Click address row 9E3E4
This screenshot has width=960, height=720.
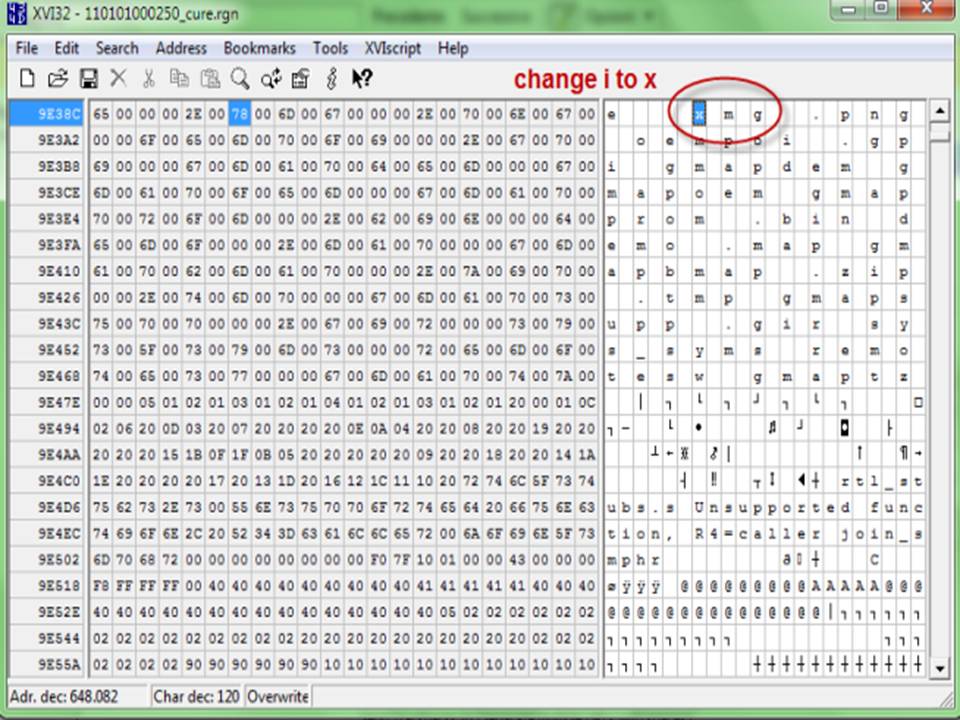pos(47,219)
